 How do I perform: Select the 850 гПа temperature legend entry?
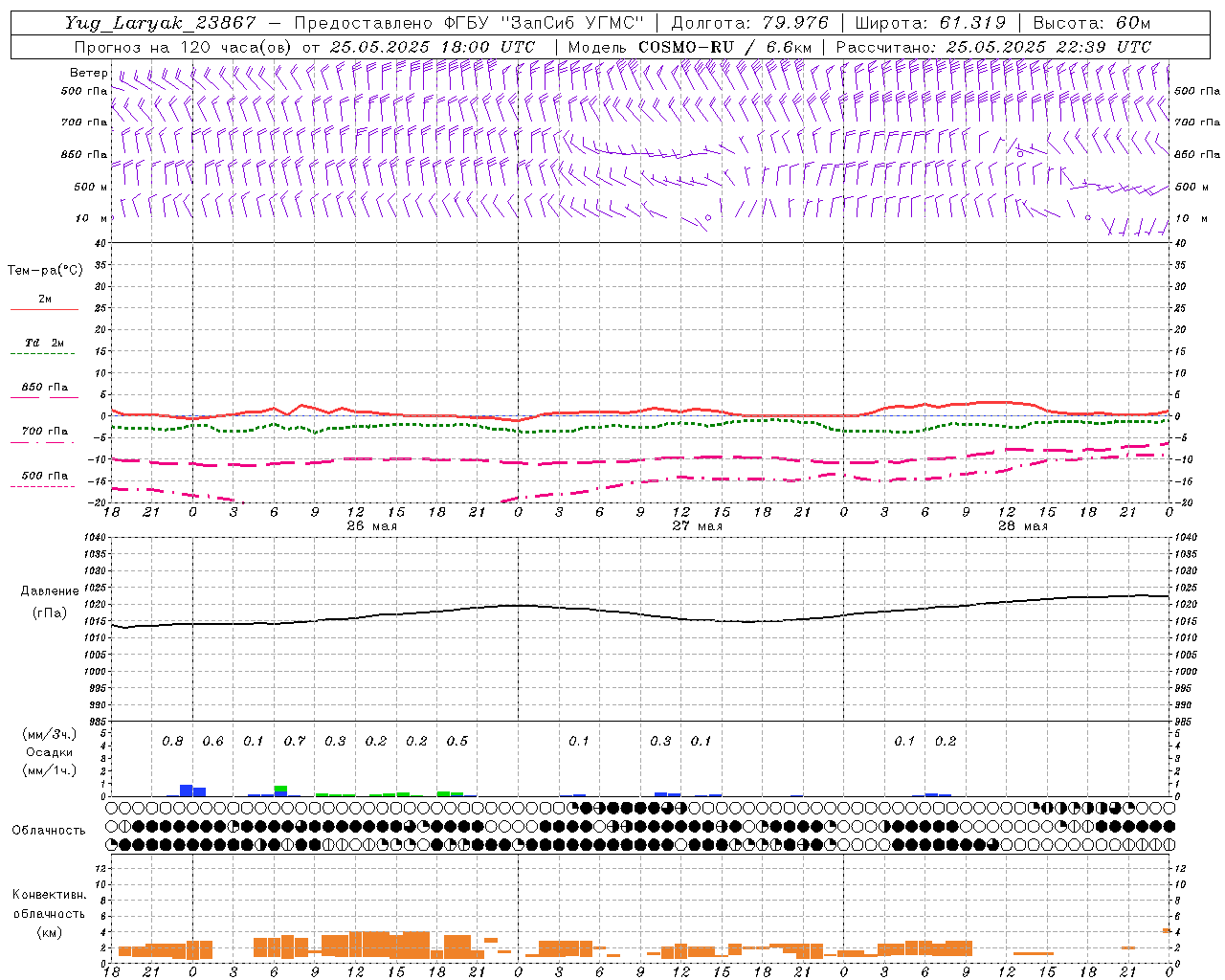(x=44, y=388)
